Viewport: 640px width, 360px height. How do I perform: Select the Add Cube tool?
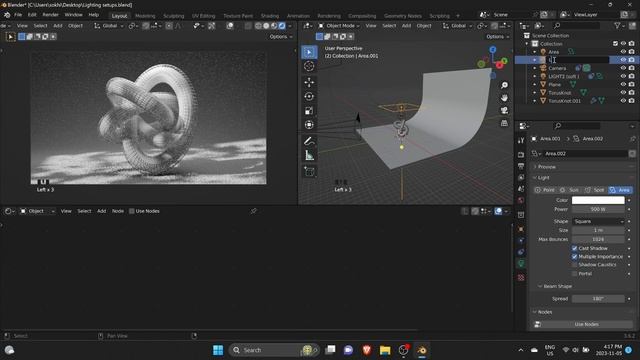point(309,172)
